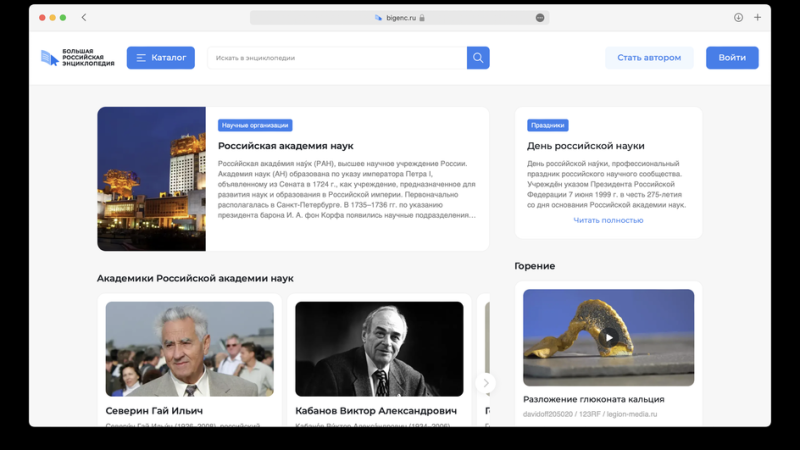Click the Войти login button
Viewport: 800px width, 450px height.
(732, 58)
